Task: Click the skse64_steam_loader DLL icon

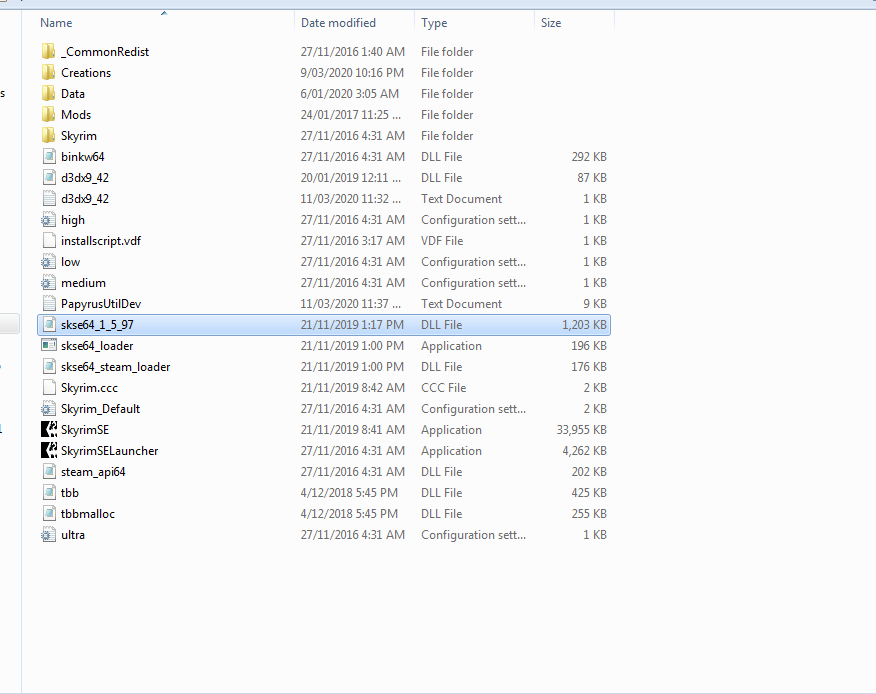Action: 49,367
